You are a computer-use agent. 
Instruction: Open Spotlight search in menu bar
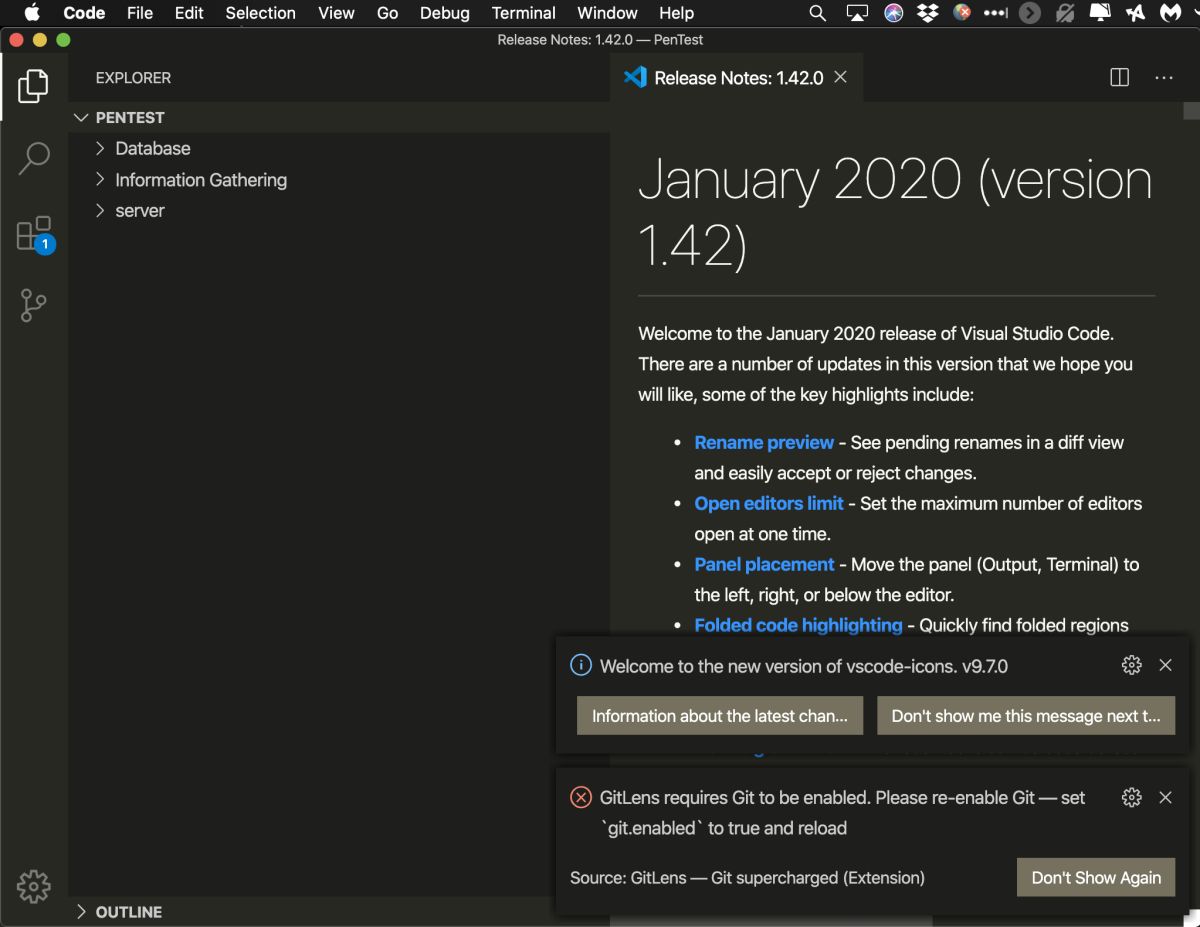[818, 13]
